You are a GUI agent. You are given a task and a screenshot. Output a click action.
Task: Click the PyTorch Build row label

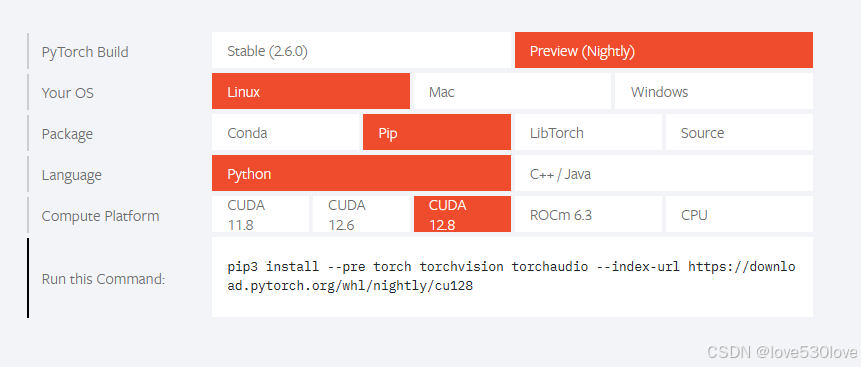[x=85, y=52]
